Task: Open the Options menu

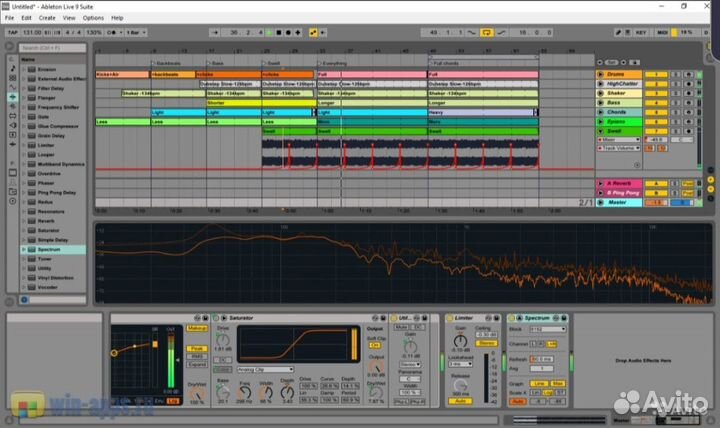Action: point(93,17)
